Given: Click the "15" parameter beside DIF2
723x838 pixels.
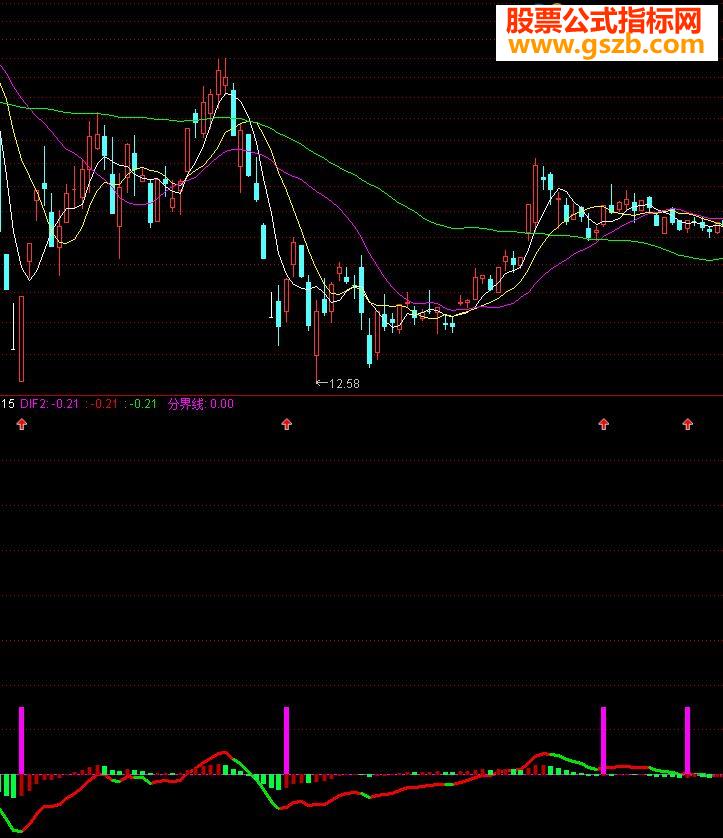Looking at the screenshot, I should (7, 404).
